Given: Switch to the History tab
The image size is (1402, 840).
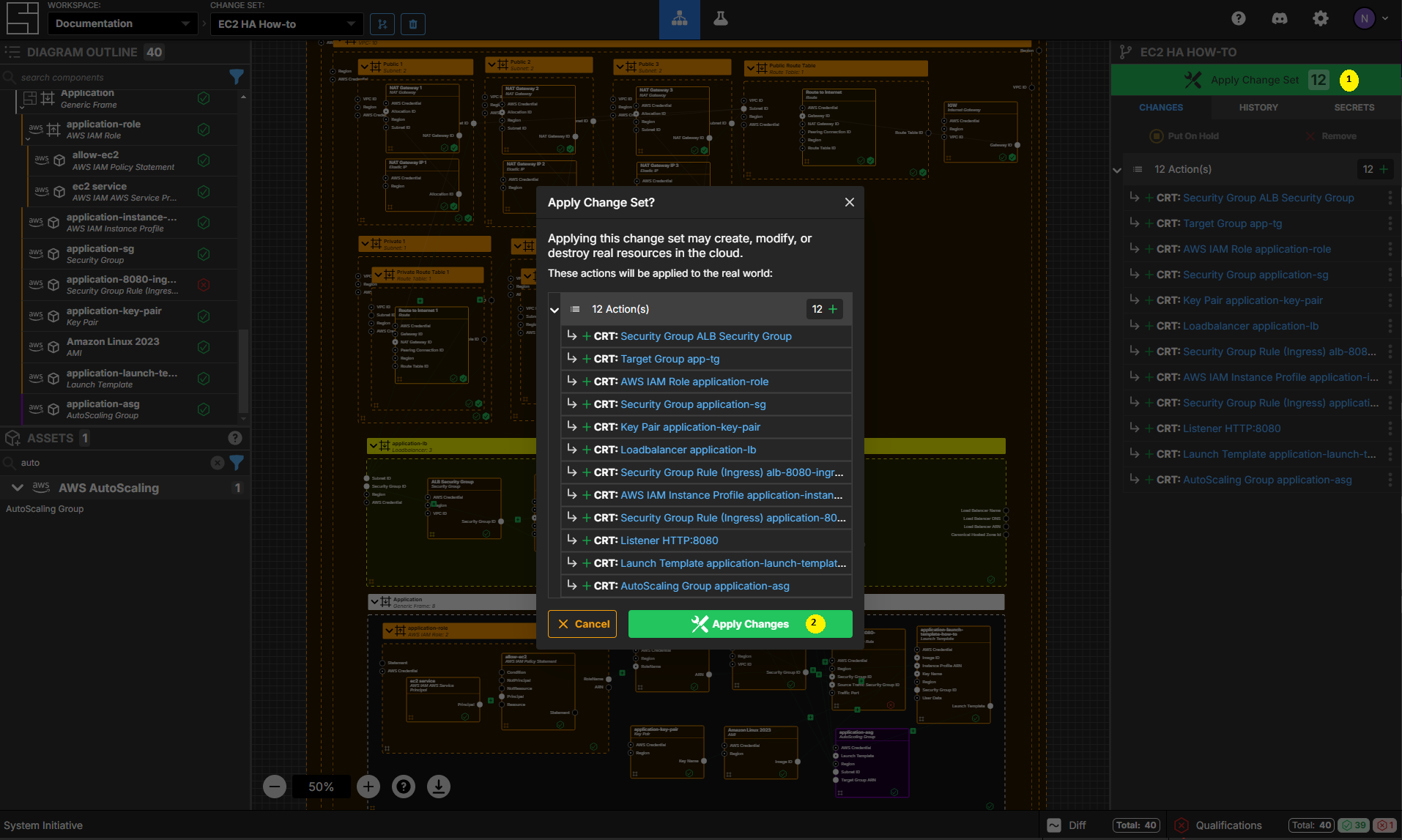Looking at the screenshot, I should (1258, 107).
